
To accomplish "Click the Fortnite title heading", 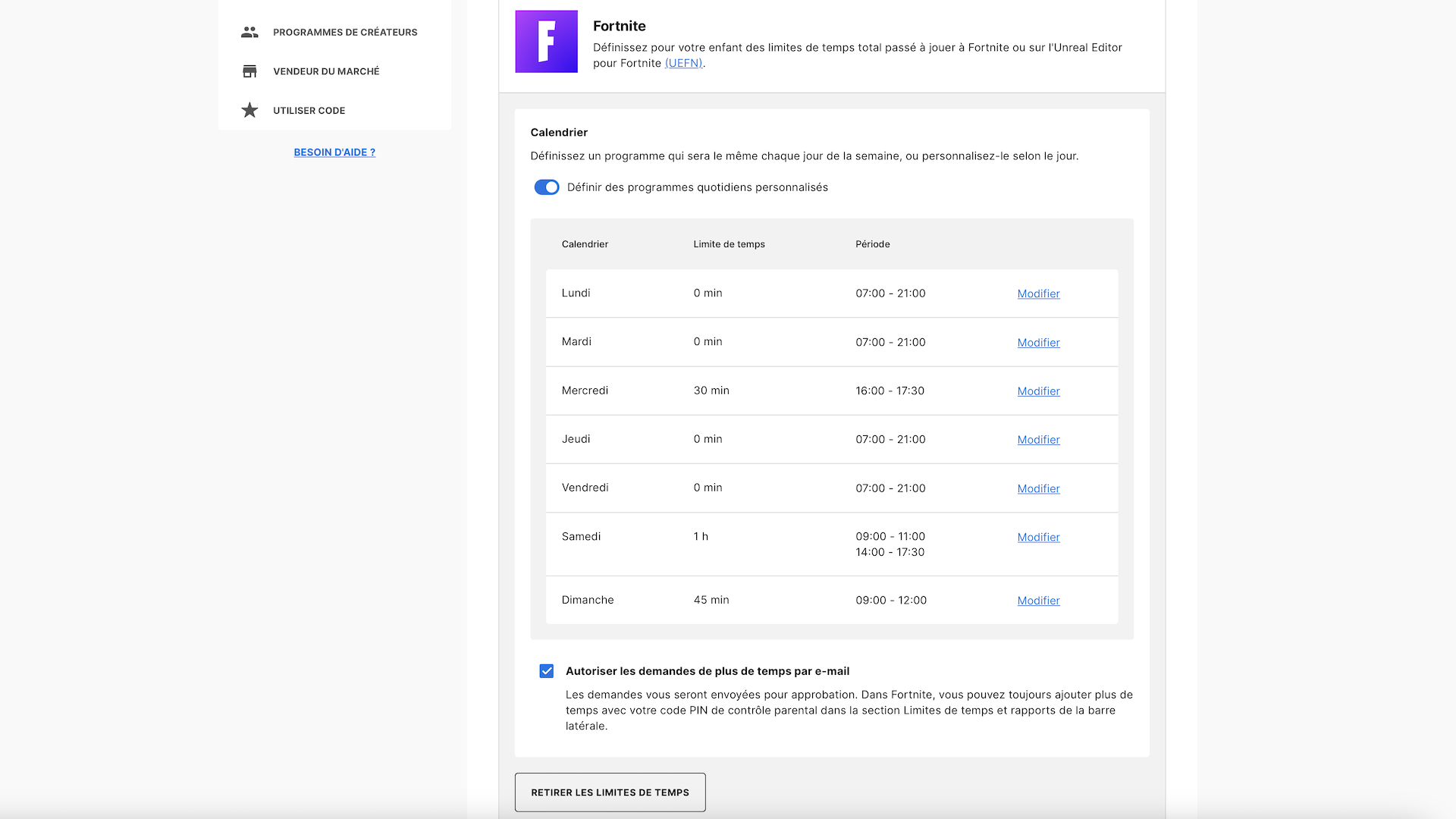I will (620, 26).
